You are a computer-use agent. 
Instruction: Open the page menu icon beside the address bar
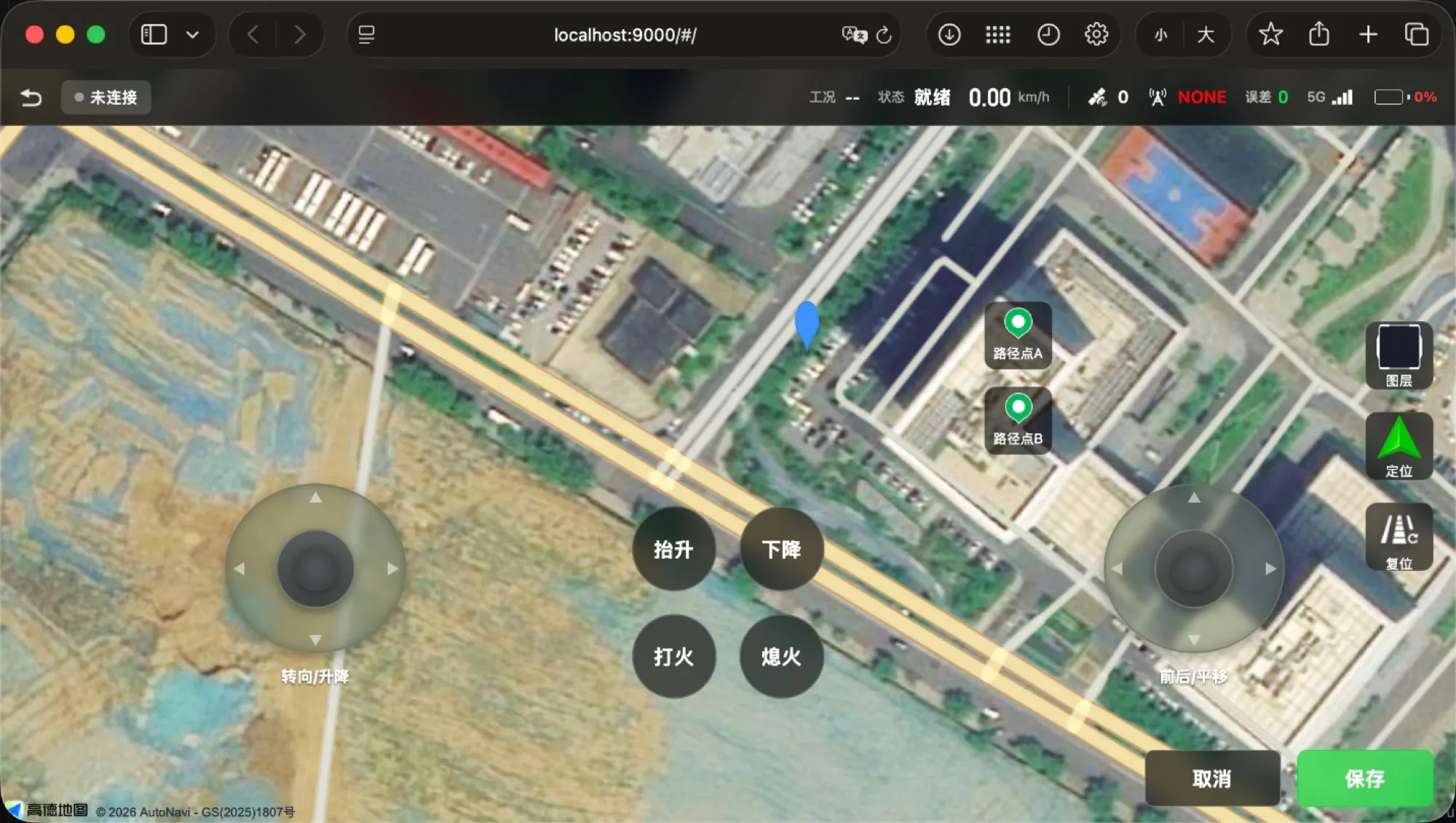(367, 34)
